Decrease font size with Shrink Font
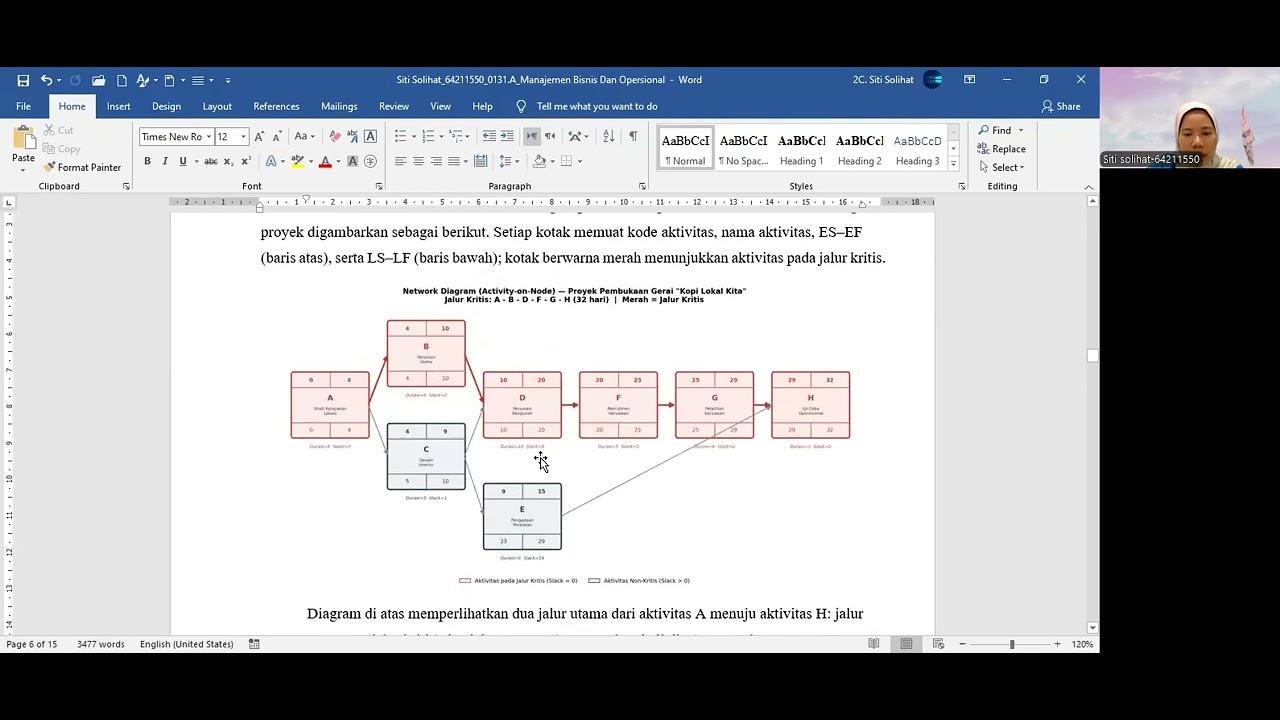Screen dimensions: 1280x720 (277, 136)
